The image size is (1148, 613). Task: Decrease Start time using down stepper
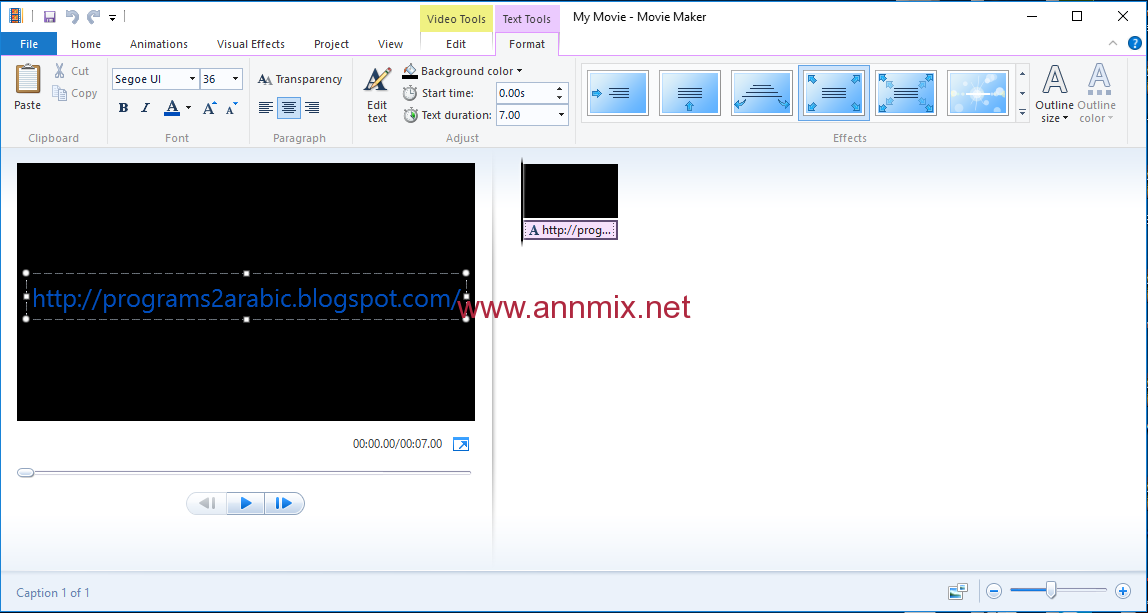pos(560,97)
